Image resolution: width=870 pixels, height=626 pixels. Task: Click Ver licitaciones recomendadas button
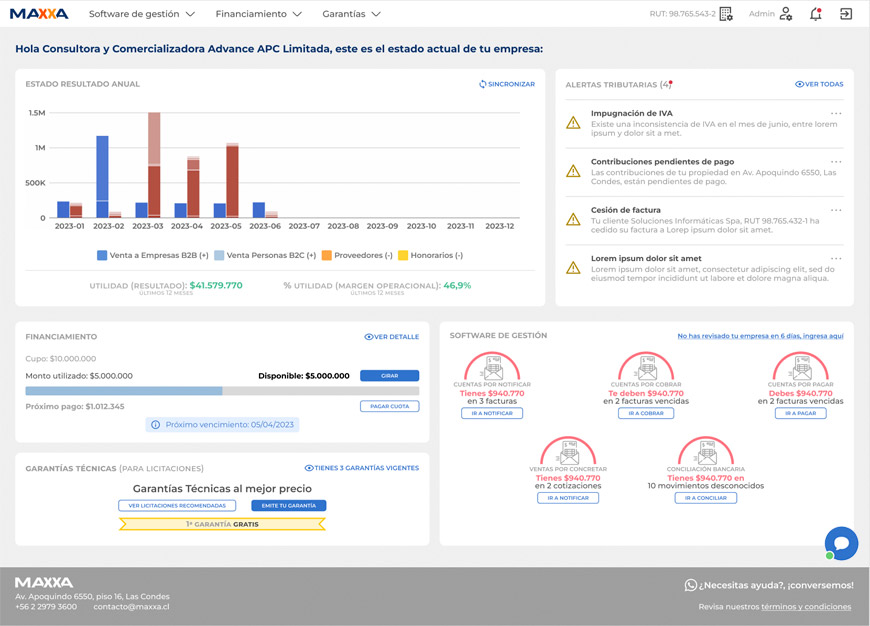point(177,506)
